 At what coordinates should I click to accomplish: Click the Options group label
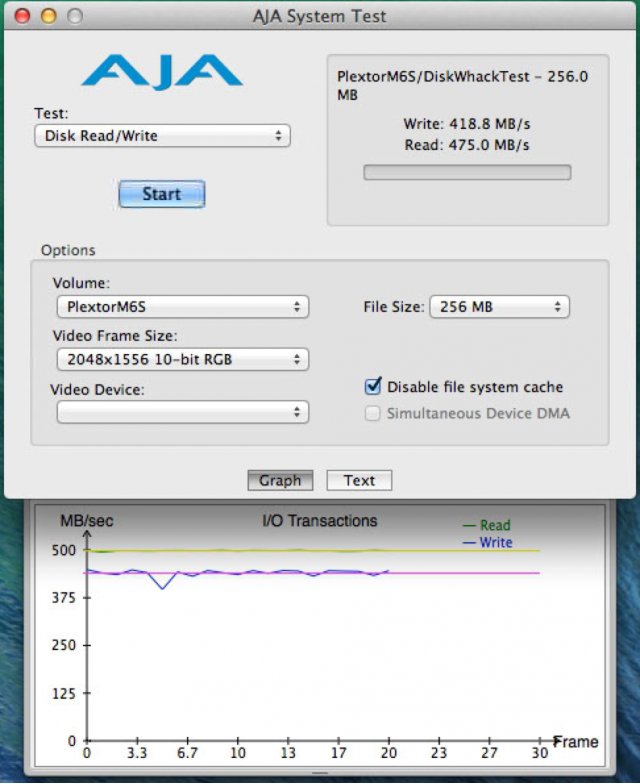(68, 250)
